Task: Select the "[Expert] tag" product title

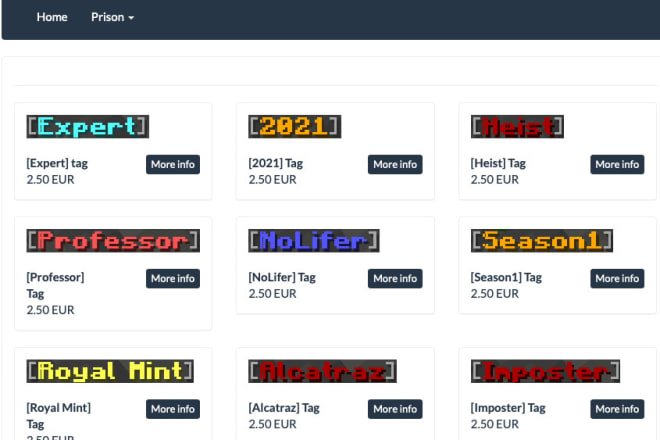Action: point(57,163)
